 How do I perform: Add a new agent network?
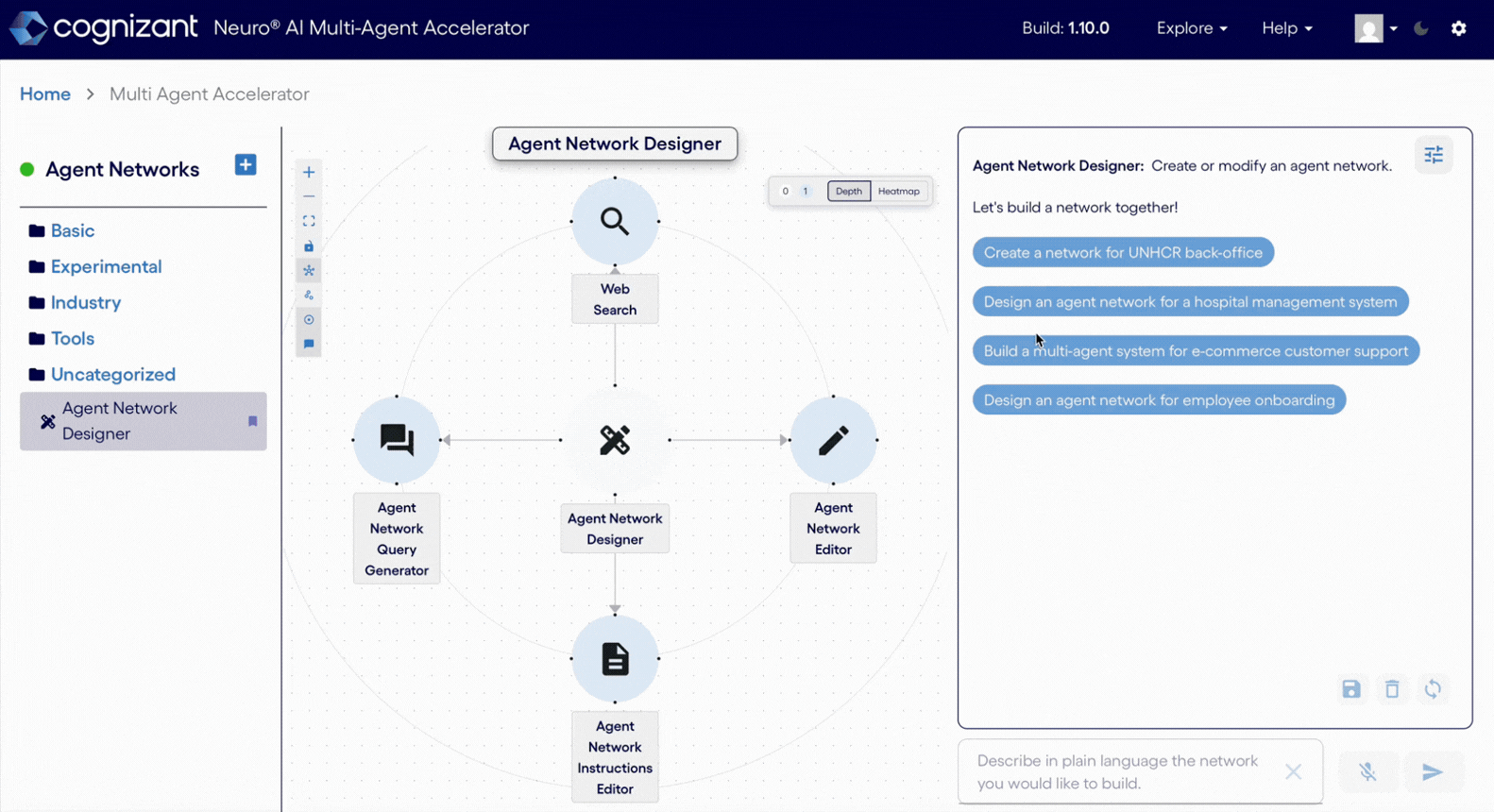click(246, 165)
